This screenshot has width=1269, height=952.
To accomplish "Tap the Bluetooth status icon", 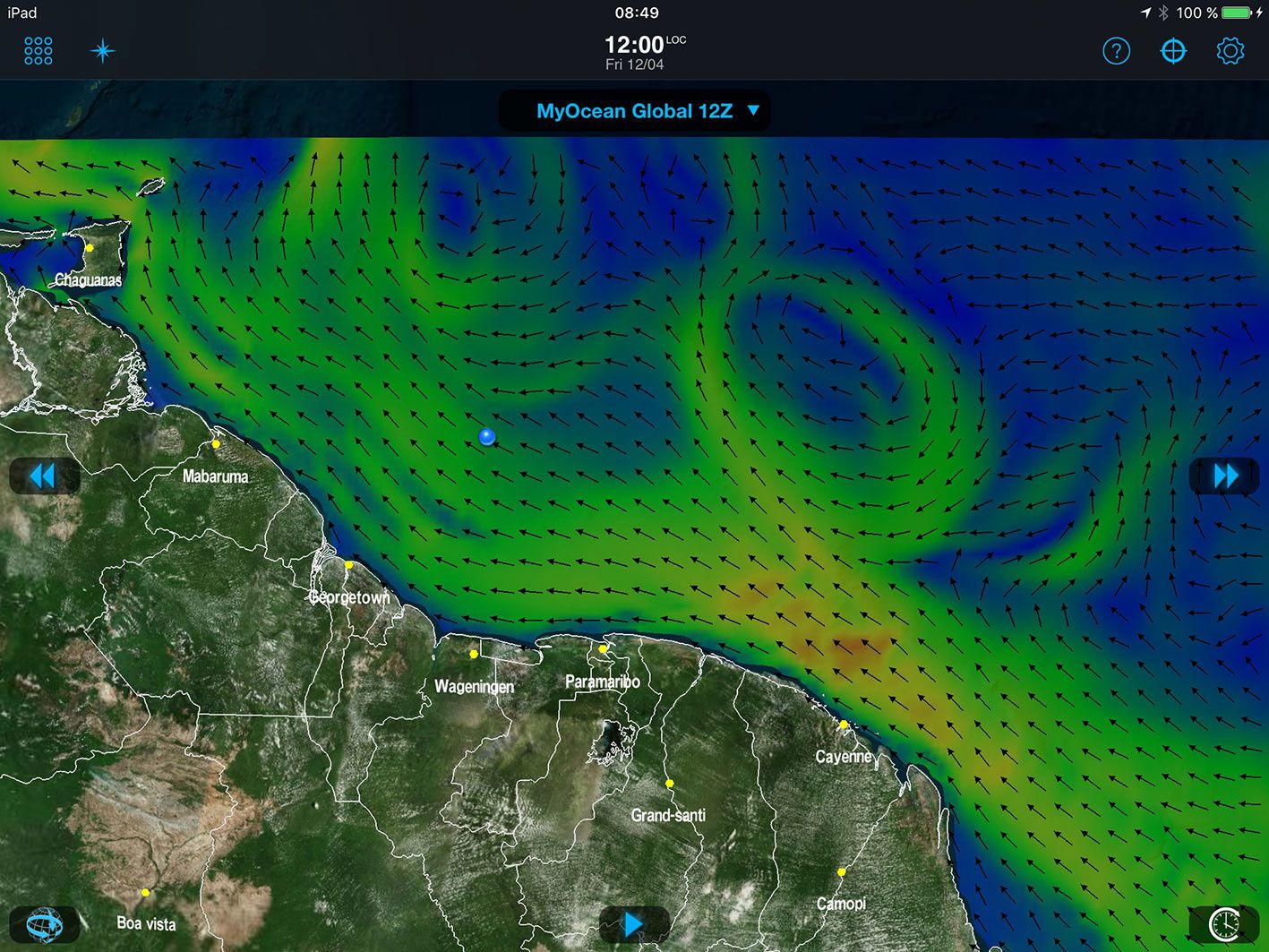I will [x=1163, y=13].
